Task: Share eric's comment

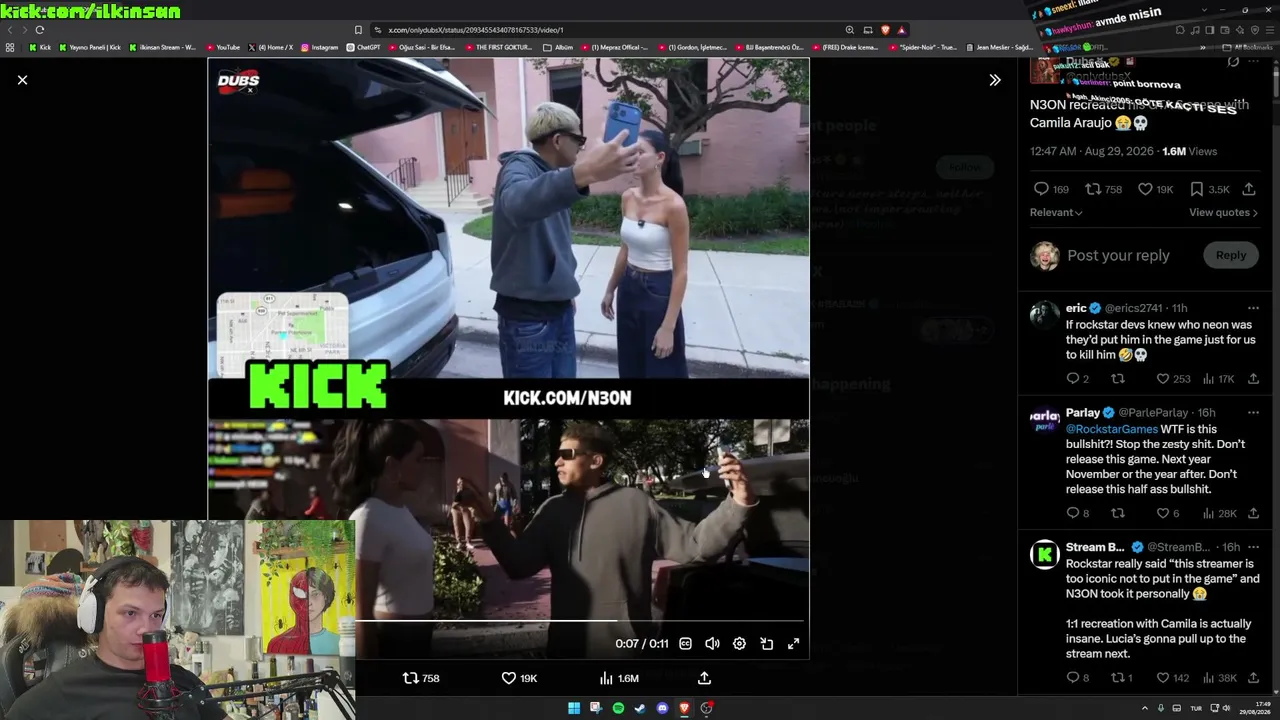Action: pyautogui.click(x=1253, y=379)
